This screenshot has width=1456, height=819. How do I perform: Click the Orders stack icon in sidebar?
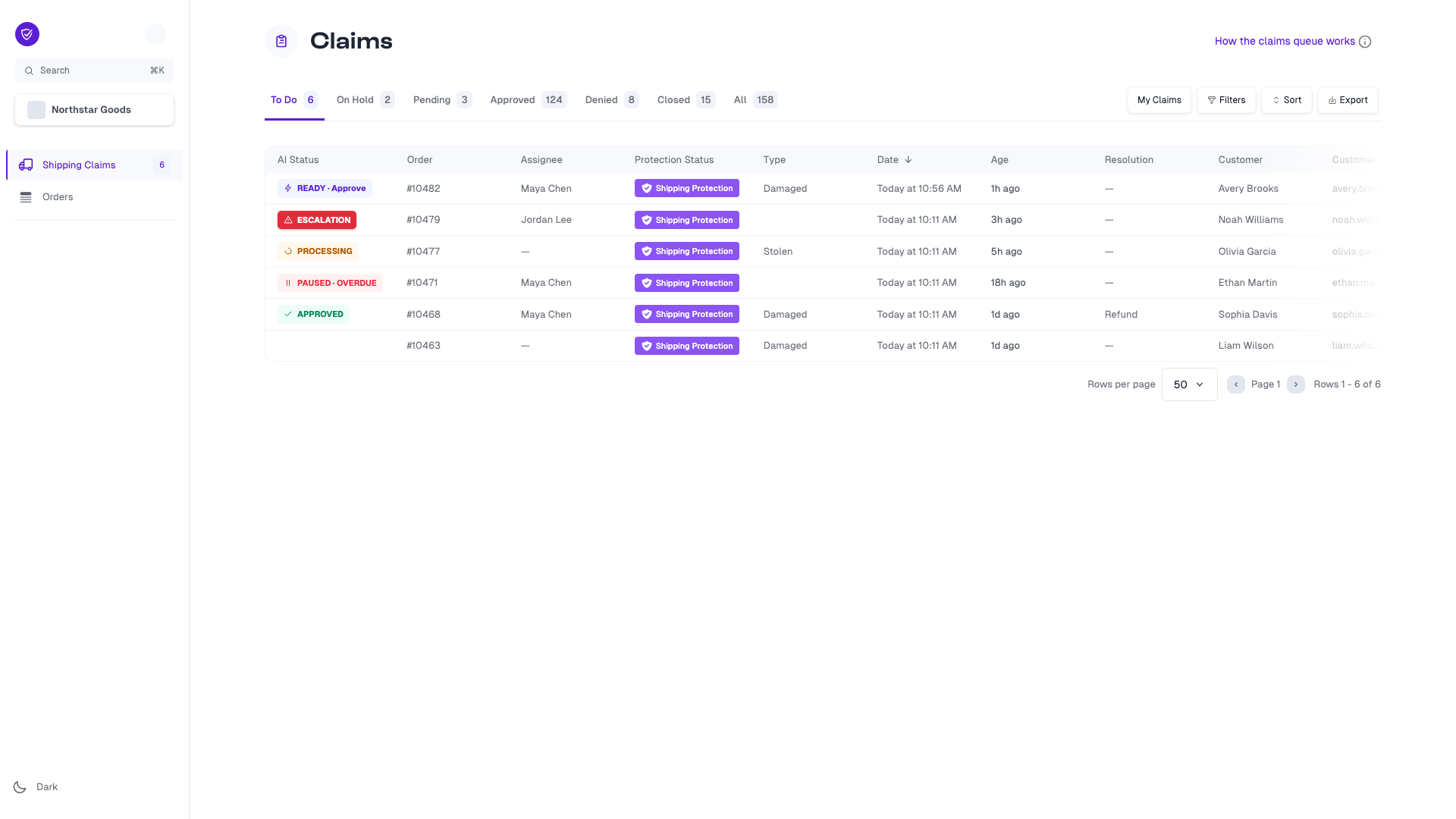point(26,197)
